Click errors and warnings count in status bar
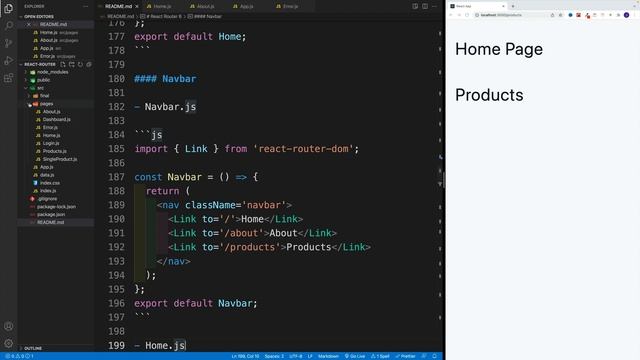This screenshot has width=640, height=360. click(19, 356)
